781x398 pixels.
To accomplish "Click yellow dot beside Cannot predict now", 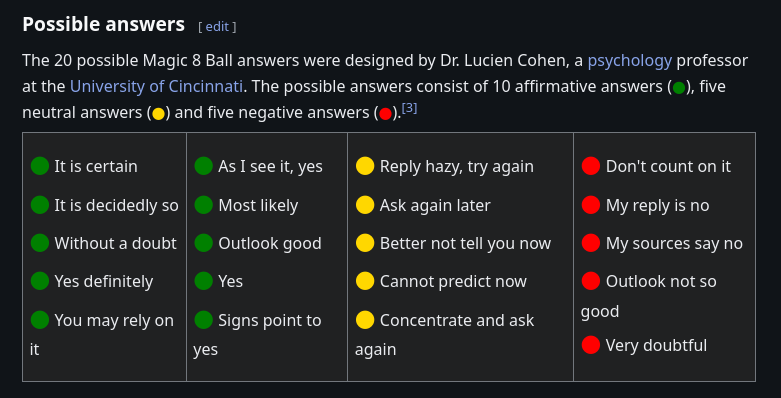I will click(365, 281).
